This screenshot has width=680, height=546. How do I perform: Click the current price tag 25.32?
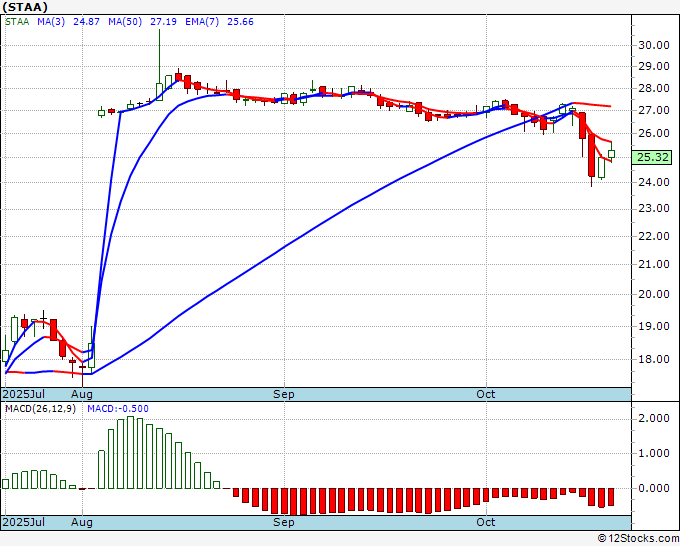pyautogui.click(x=652, y=157)
